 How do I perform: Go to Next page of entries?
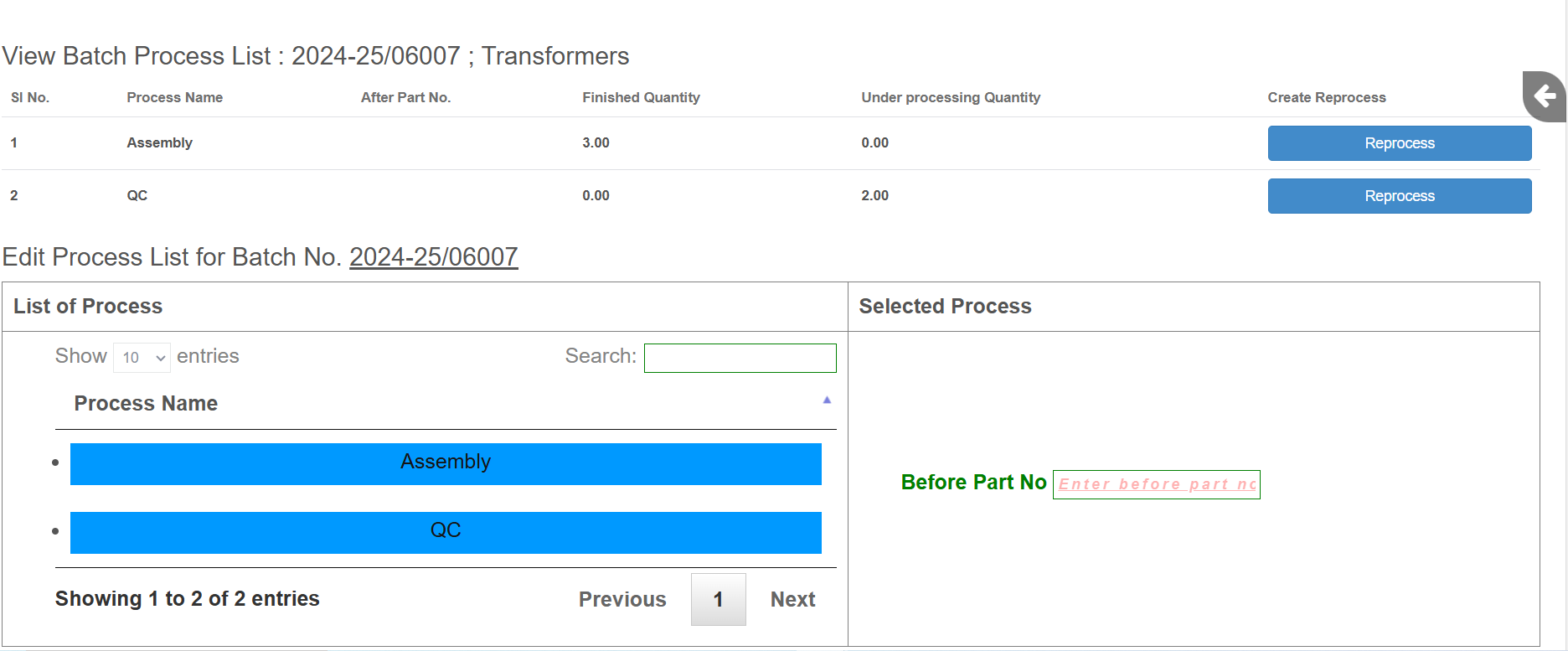coord(792,599)
